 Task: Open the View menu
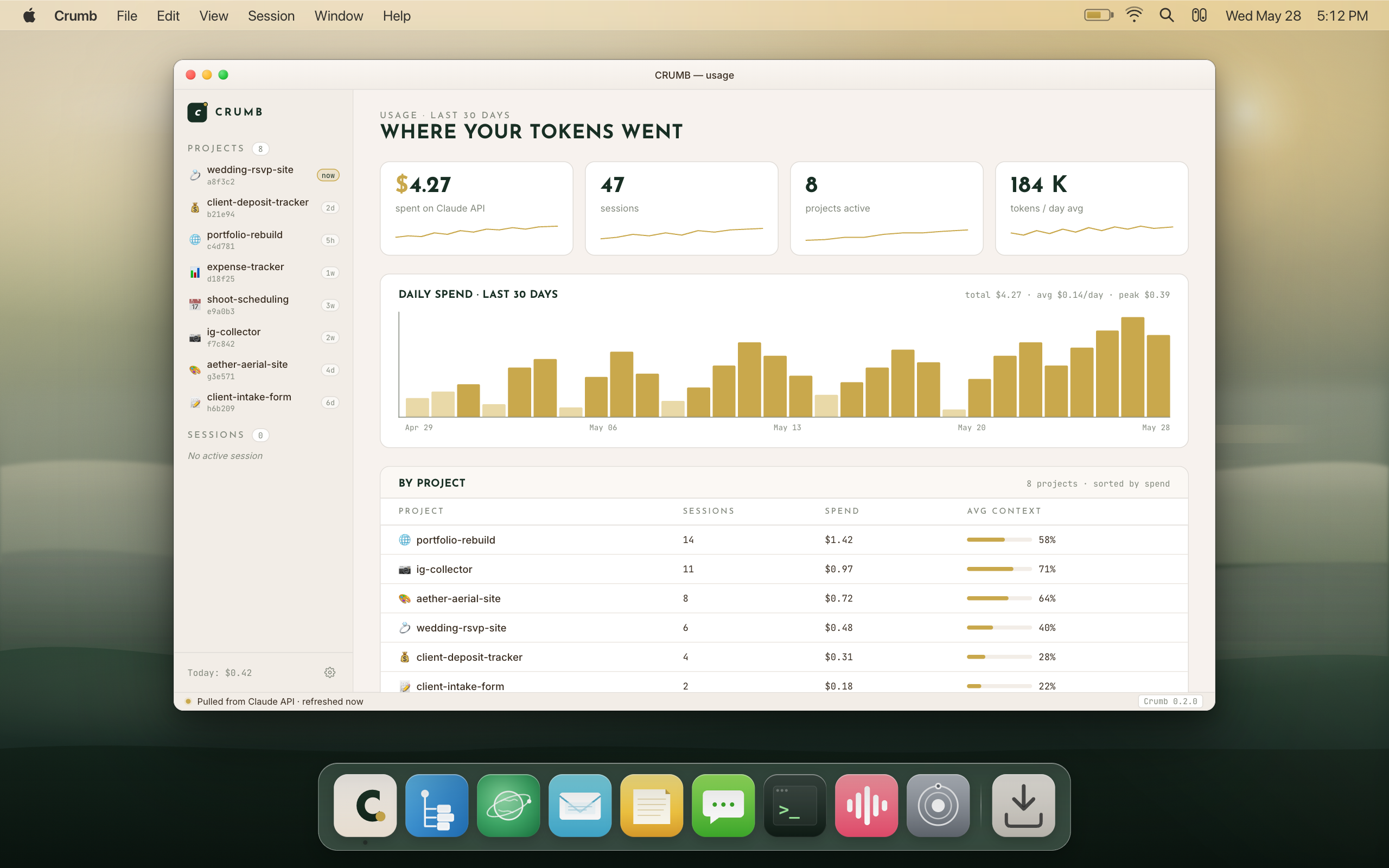(214, 16)
